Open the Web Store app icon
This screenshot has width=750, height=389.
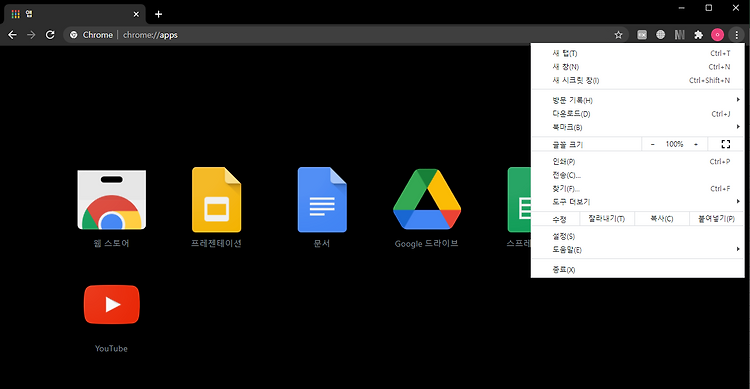coord(111,200)
